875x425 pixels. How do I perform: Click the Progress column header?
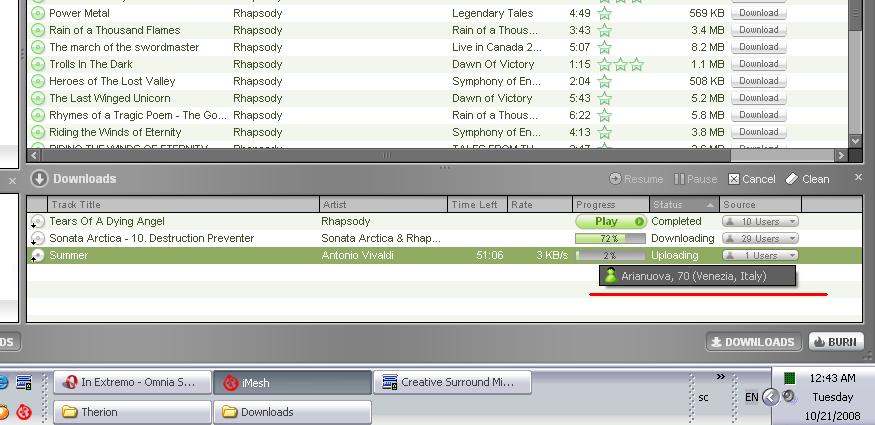point(611,205)
